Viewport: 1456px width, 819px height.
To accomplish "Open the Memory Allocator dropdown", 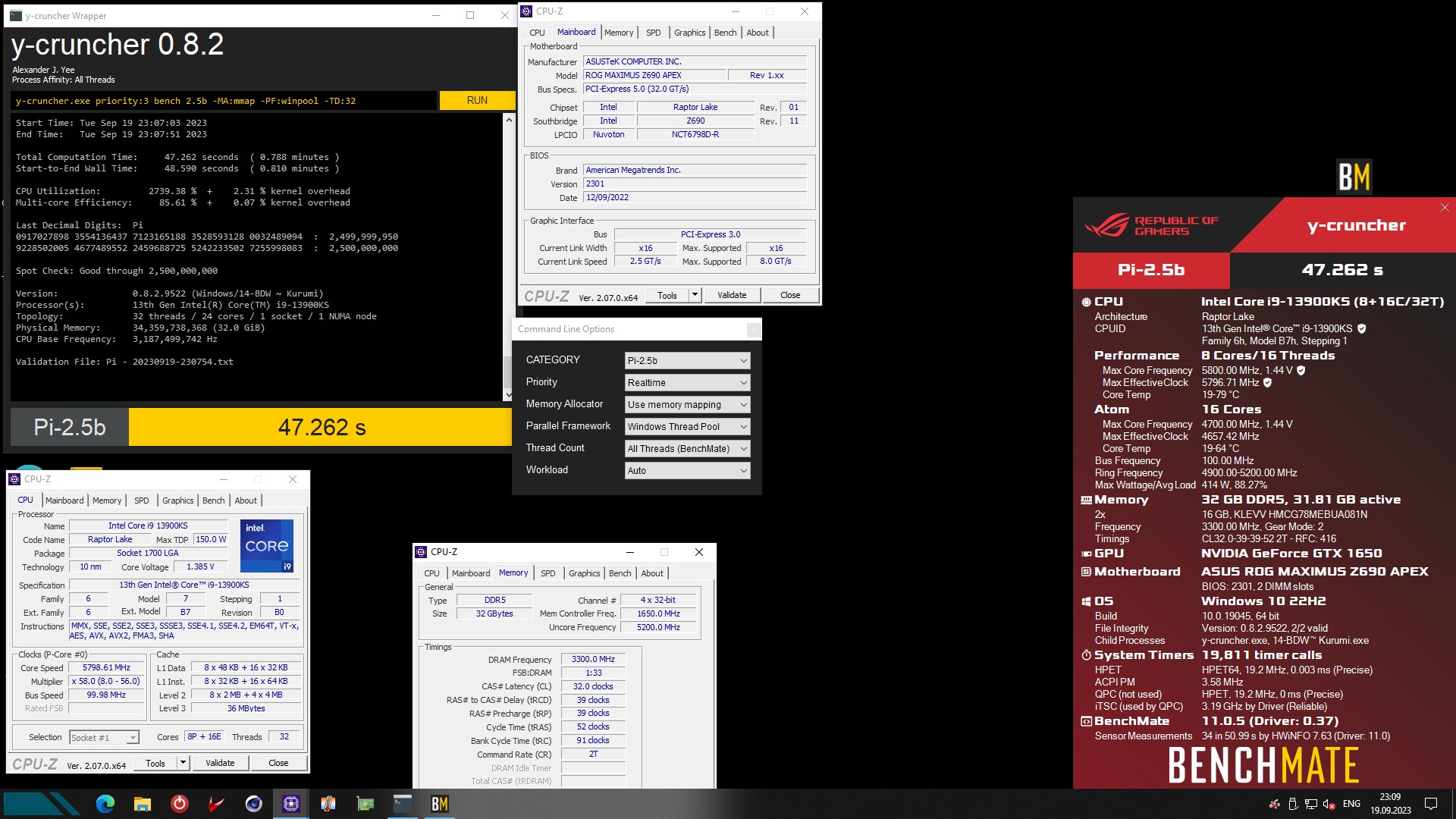I will [688, 405].
